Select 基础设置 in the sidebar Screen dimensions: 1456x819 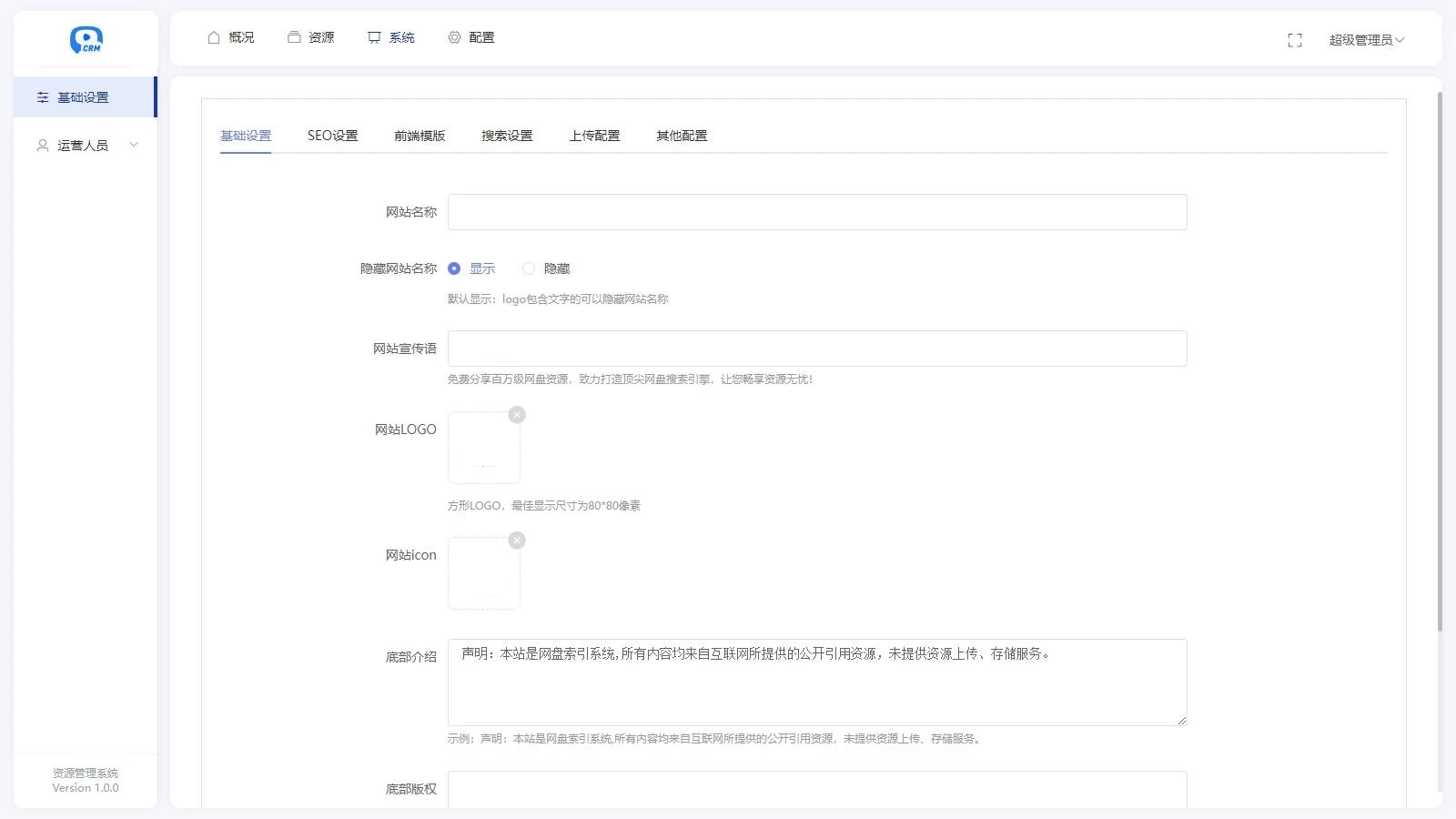[83, 97]
